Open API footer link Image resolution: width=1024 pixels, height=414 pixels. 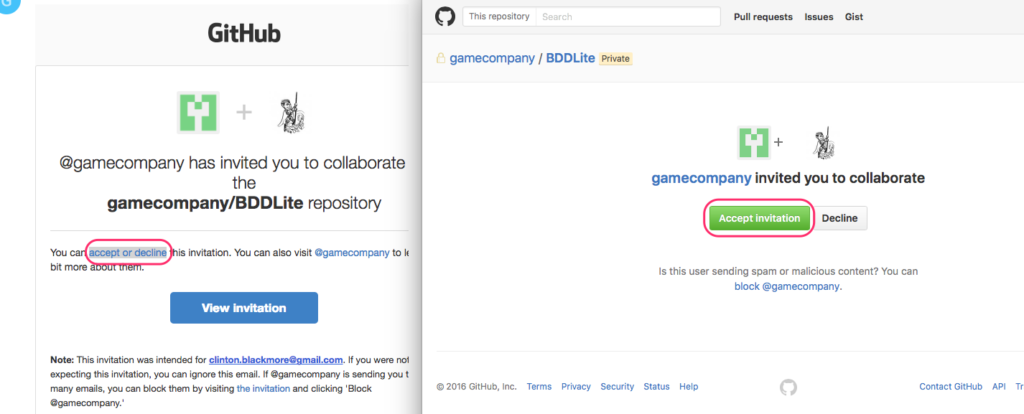(x=999, y=387)
